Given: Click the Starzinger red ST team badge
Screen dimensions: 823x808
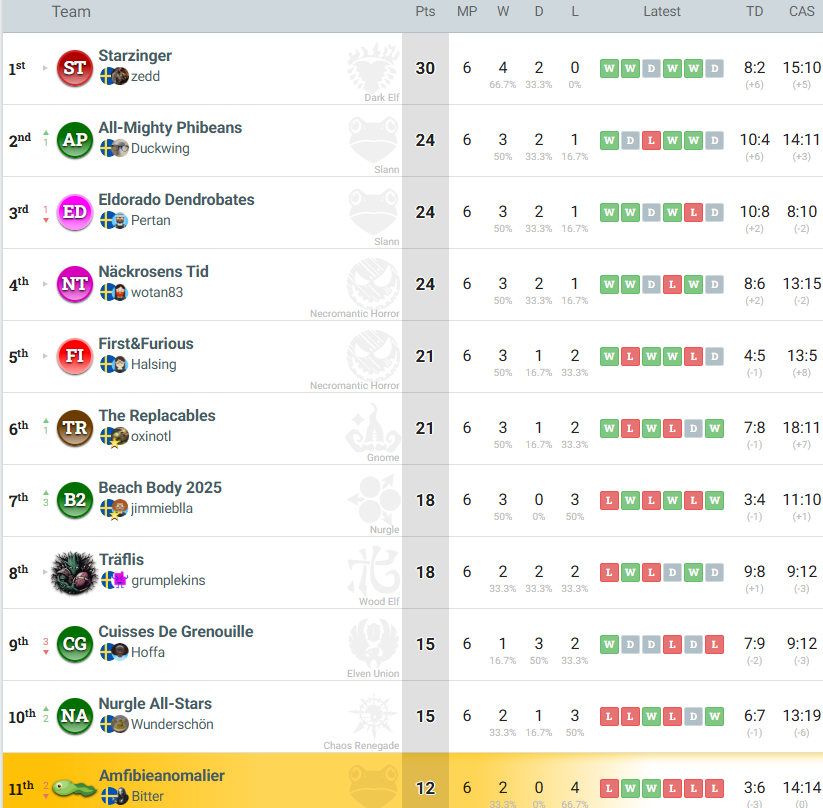Looking at the screenshot, I should click(x=74, y=68).
